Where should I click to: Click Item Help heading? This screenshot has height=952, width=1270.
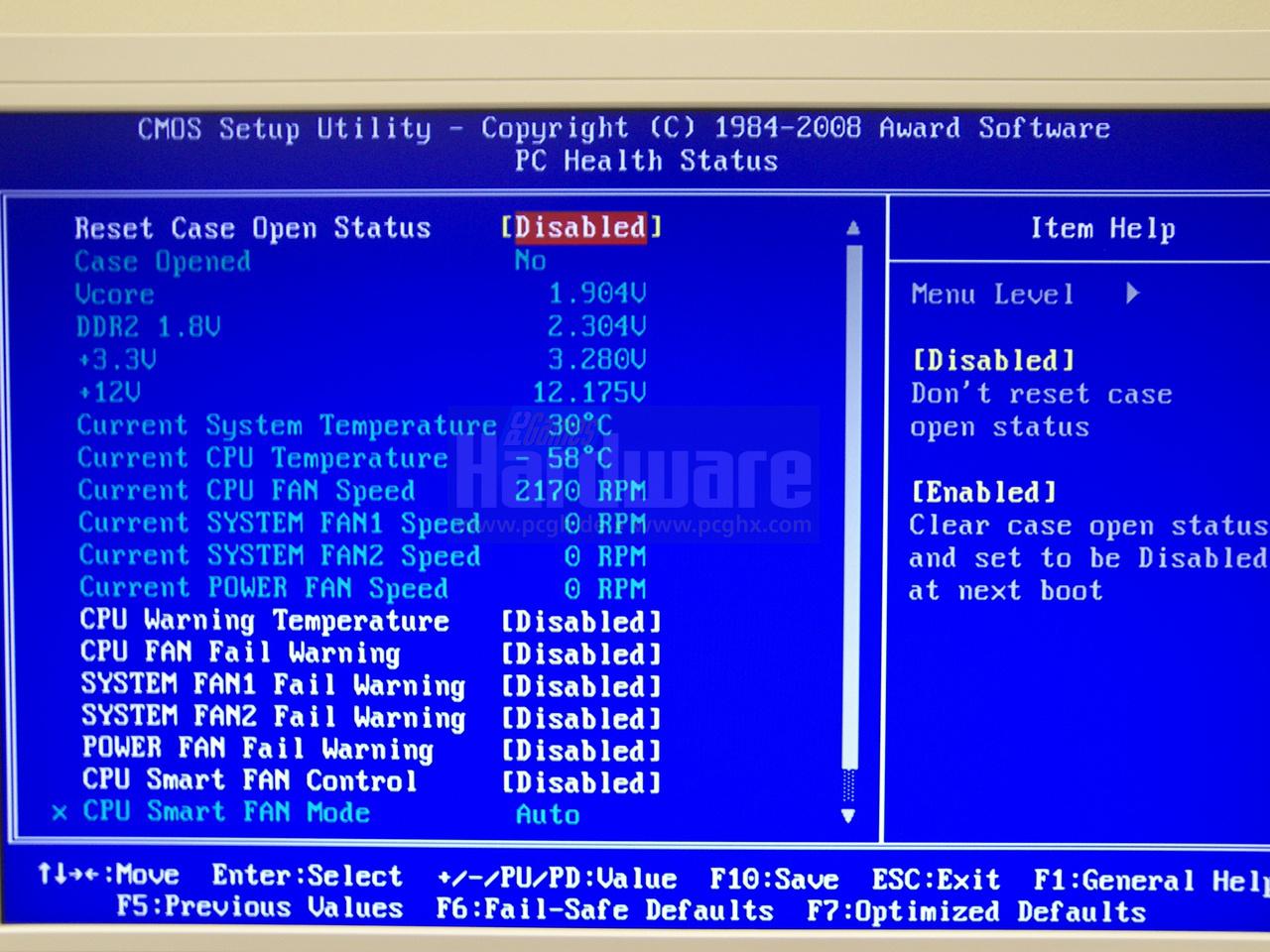pyautogui.click(x=1102, y=229)
